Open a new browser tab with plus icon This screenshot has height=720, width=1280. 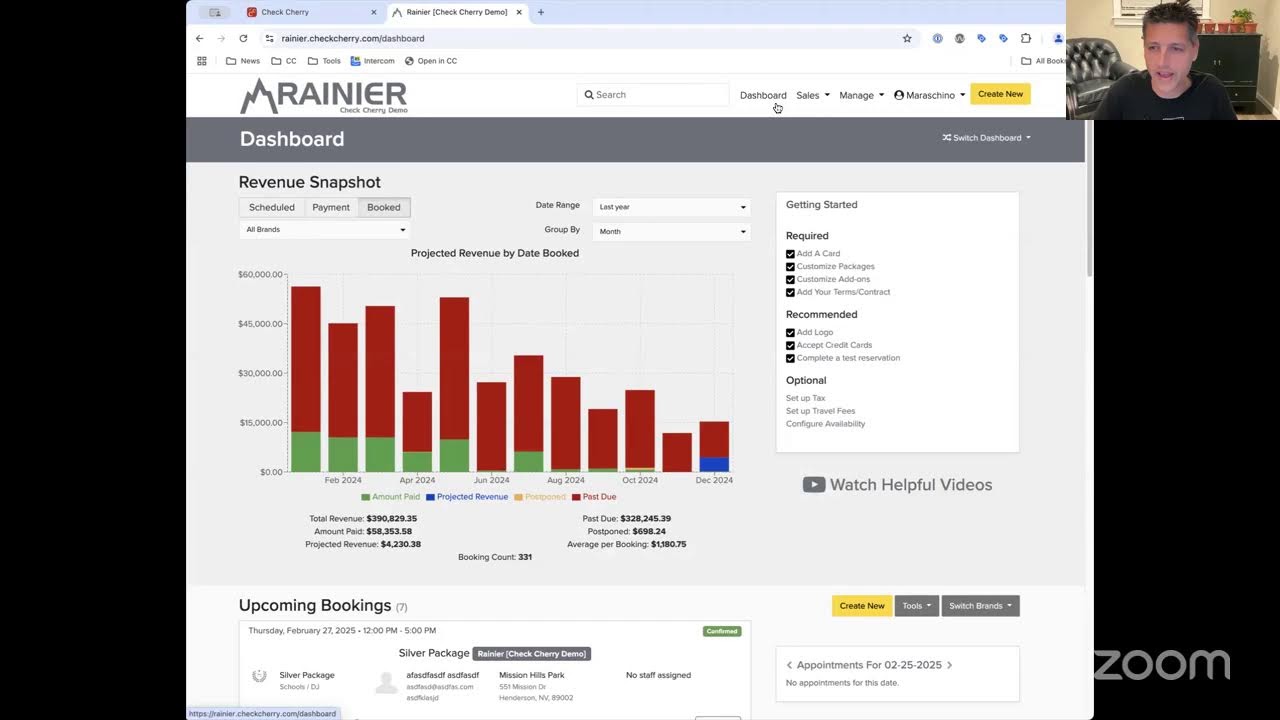541,12
